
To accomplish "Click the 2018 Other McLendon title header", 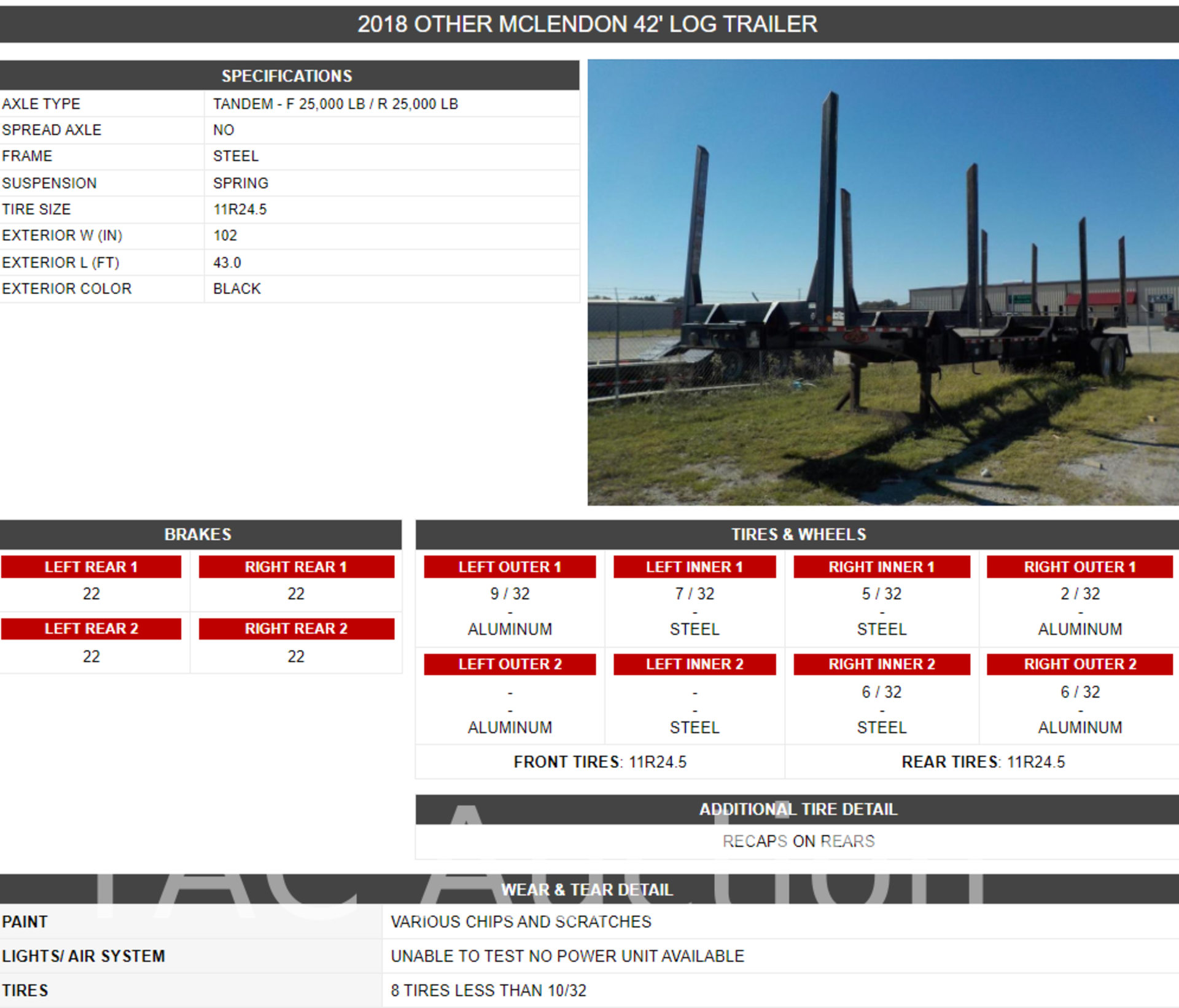I will (588, 24).
